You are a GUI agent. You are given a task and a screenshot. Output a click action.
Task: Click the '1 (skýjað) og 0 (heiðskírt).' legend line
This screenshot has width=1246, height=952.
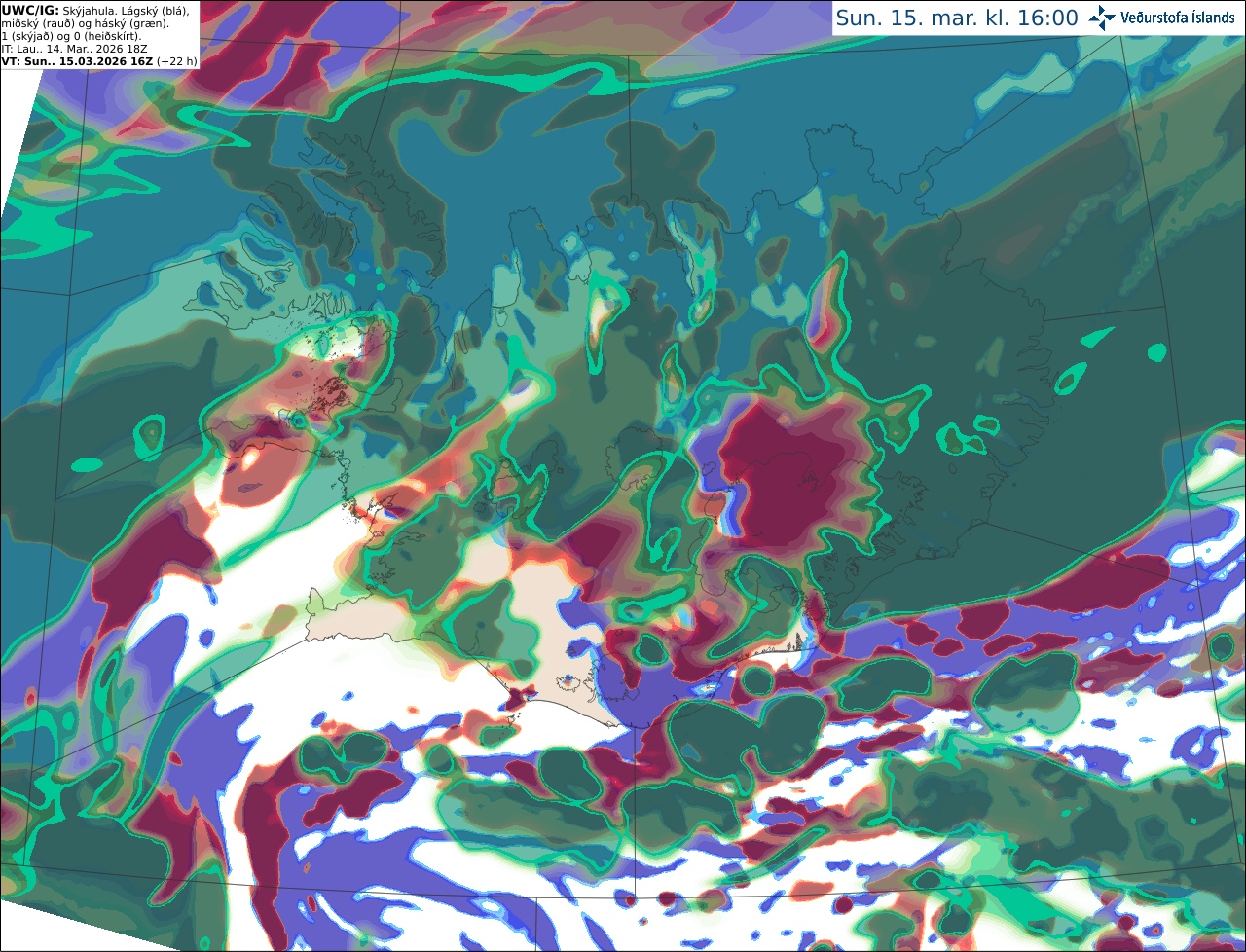(x=71, y=36)
